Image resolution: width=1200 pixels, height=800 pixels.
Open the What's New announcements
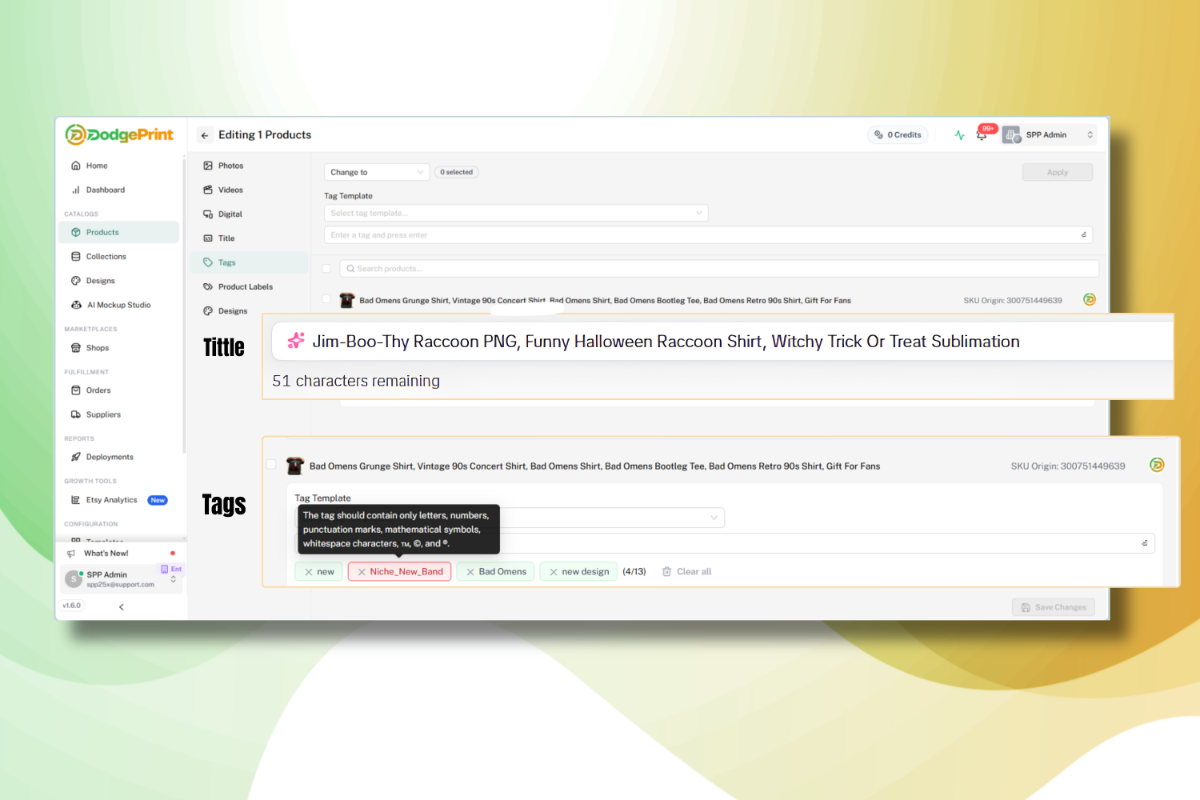point(105,553)
